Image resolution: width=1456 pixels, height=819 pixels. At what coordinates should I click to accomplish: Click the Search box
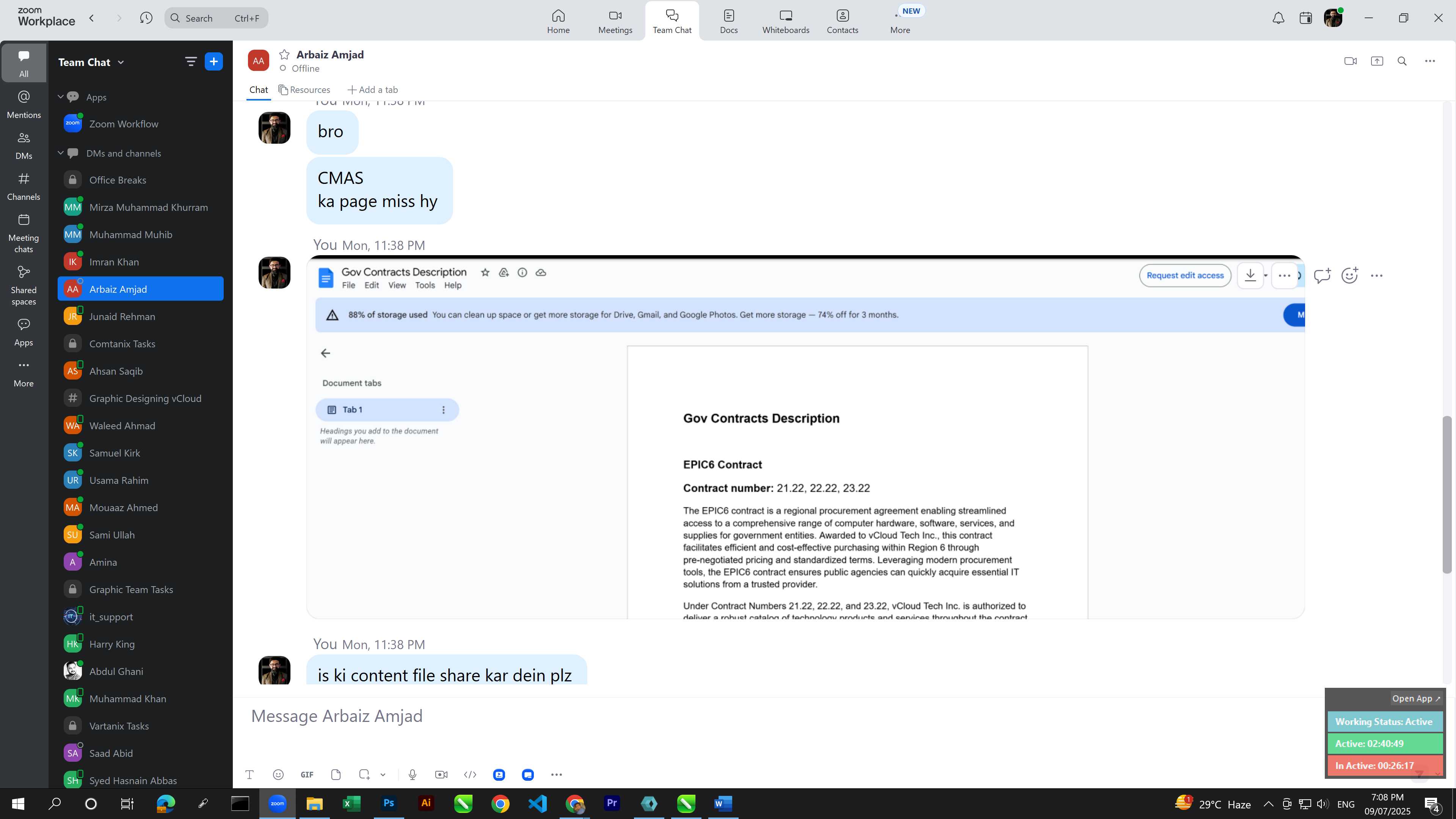coord(217,18)
